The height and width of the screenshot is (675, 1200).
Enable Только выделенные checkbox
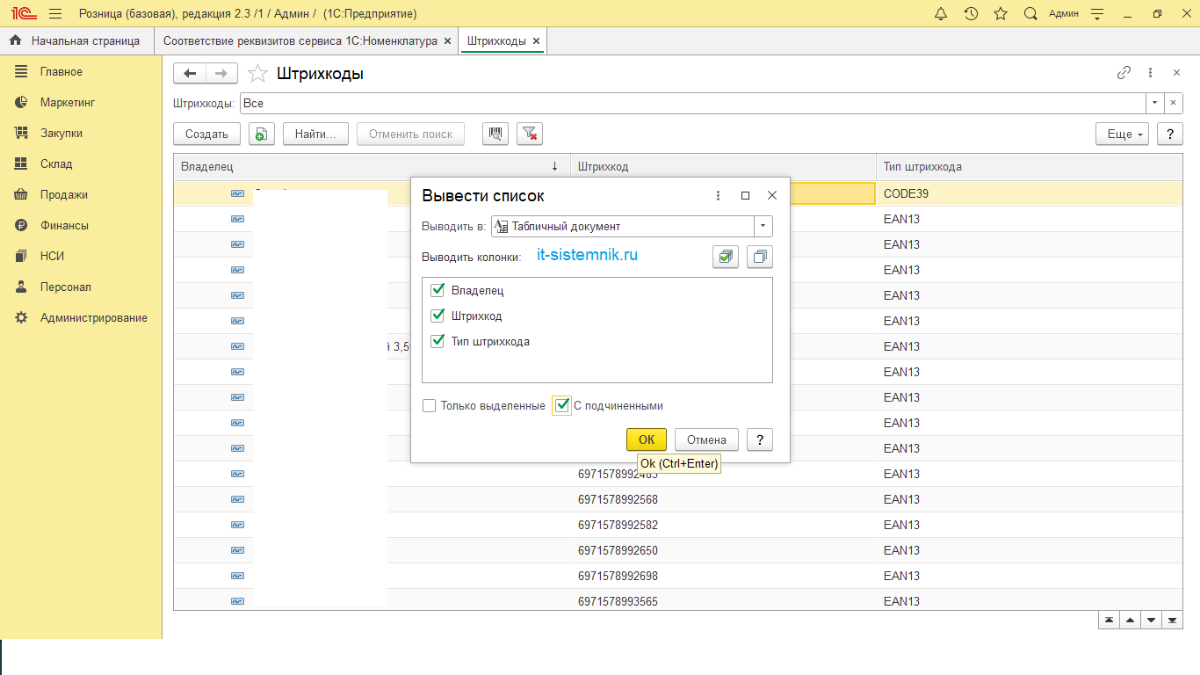[430, 406]
